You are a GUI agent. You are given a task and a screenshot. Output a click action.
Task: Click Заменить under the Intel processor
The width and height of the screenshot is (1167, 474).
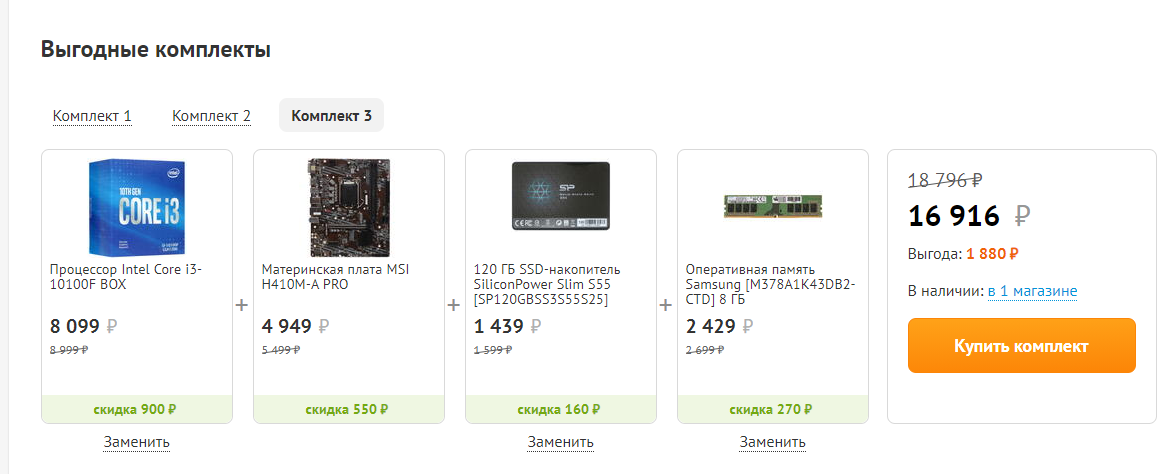coord(137,442)
